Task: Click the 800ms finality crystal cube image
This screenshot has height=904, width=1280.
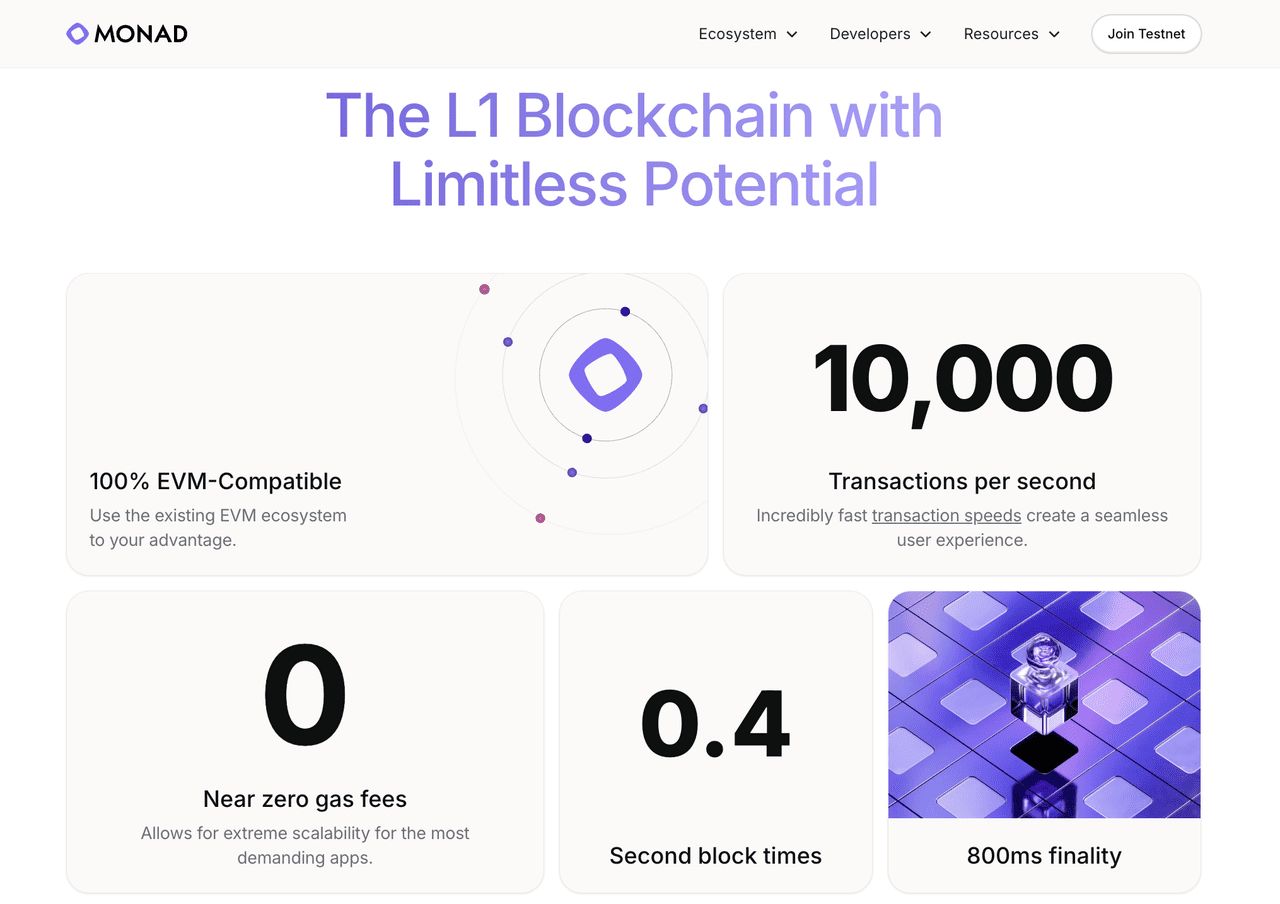Action: click(1044, 704)
